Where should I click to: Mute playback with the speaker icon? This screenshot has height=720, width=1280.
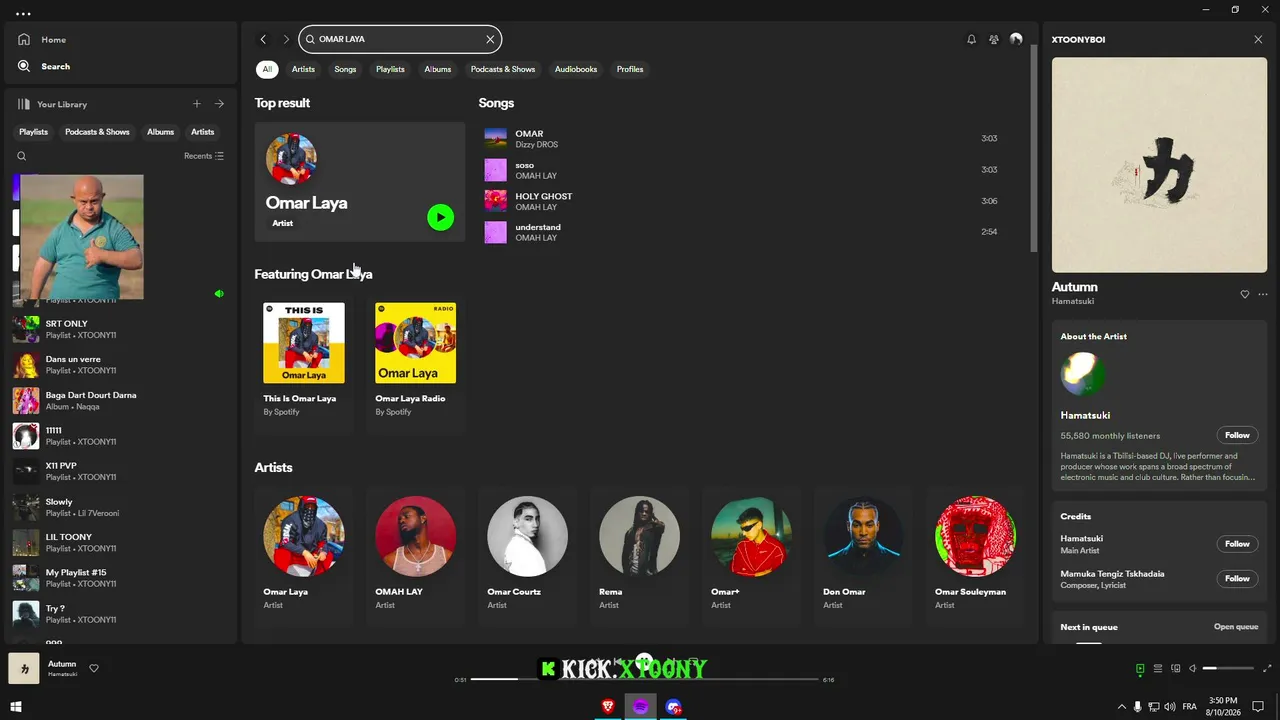(x=1192, y=668)
